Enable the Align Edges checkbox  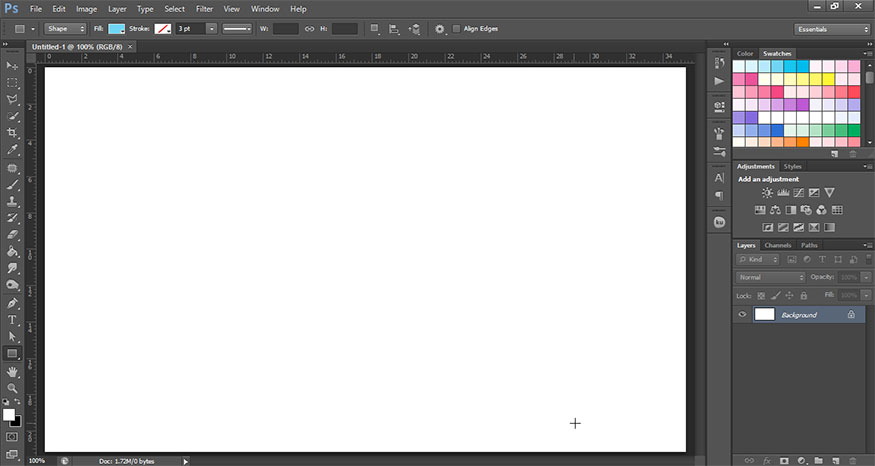(457, 29)
